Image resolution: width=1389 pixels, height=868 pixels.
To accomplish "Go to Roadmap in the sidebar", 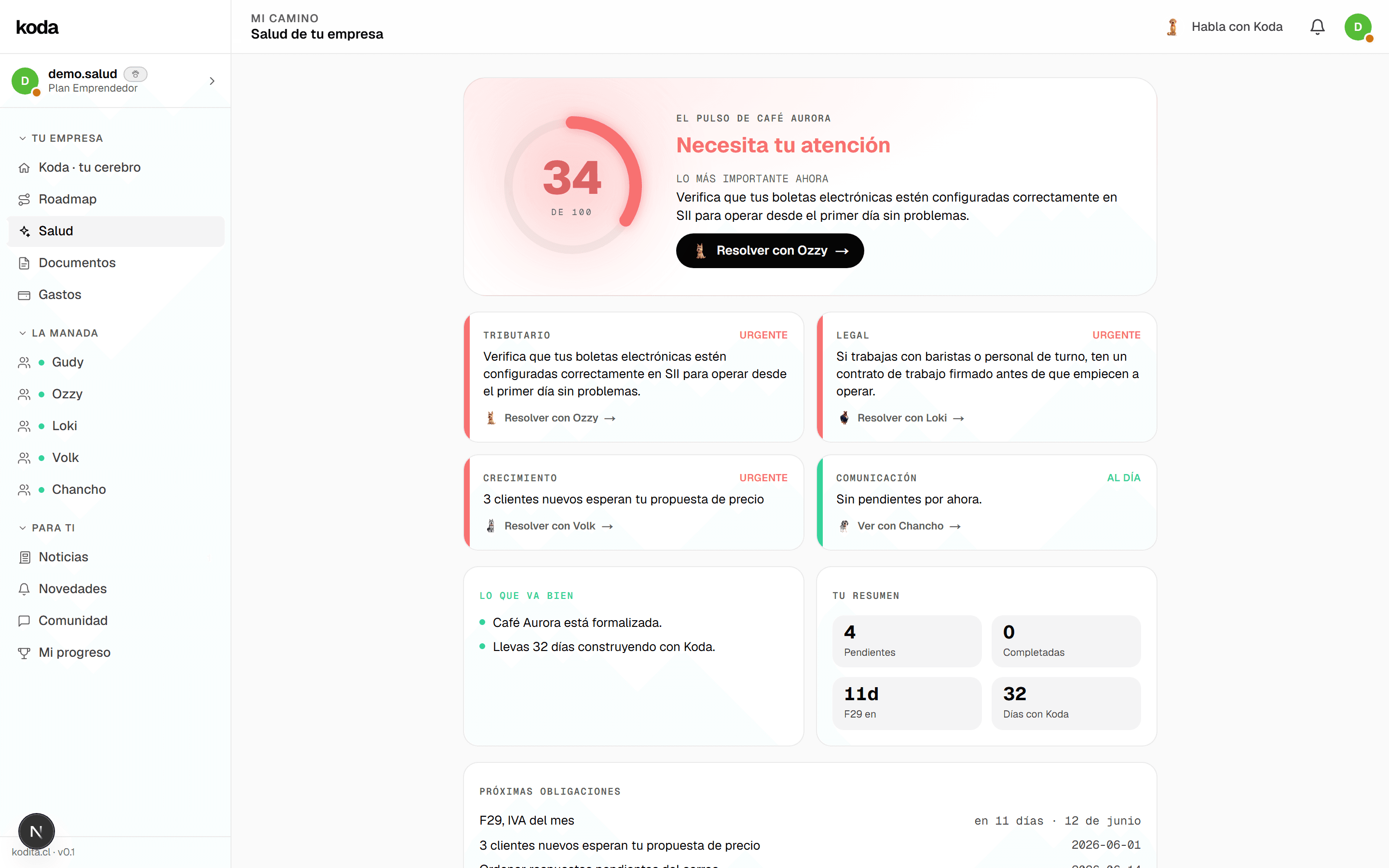I will [x=116, y=199].
